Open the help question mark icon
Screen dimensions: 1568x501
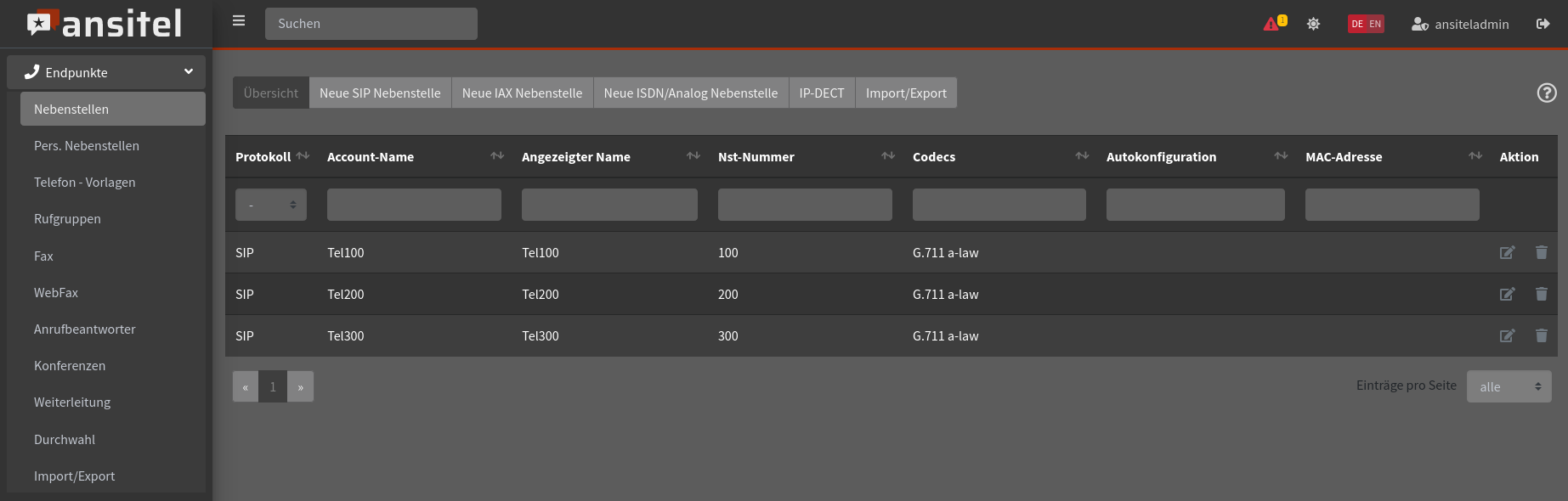point(1547,93)
